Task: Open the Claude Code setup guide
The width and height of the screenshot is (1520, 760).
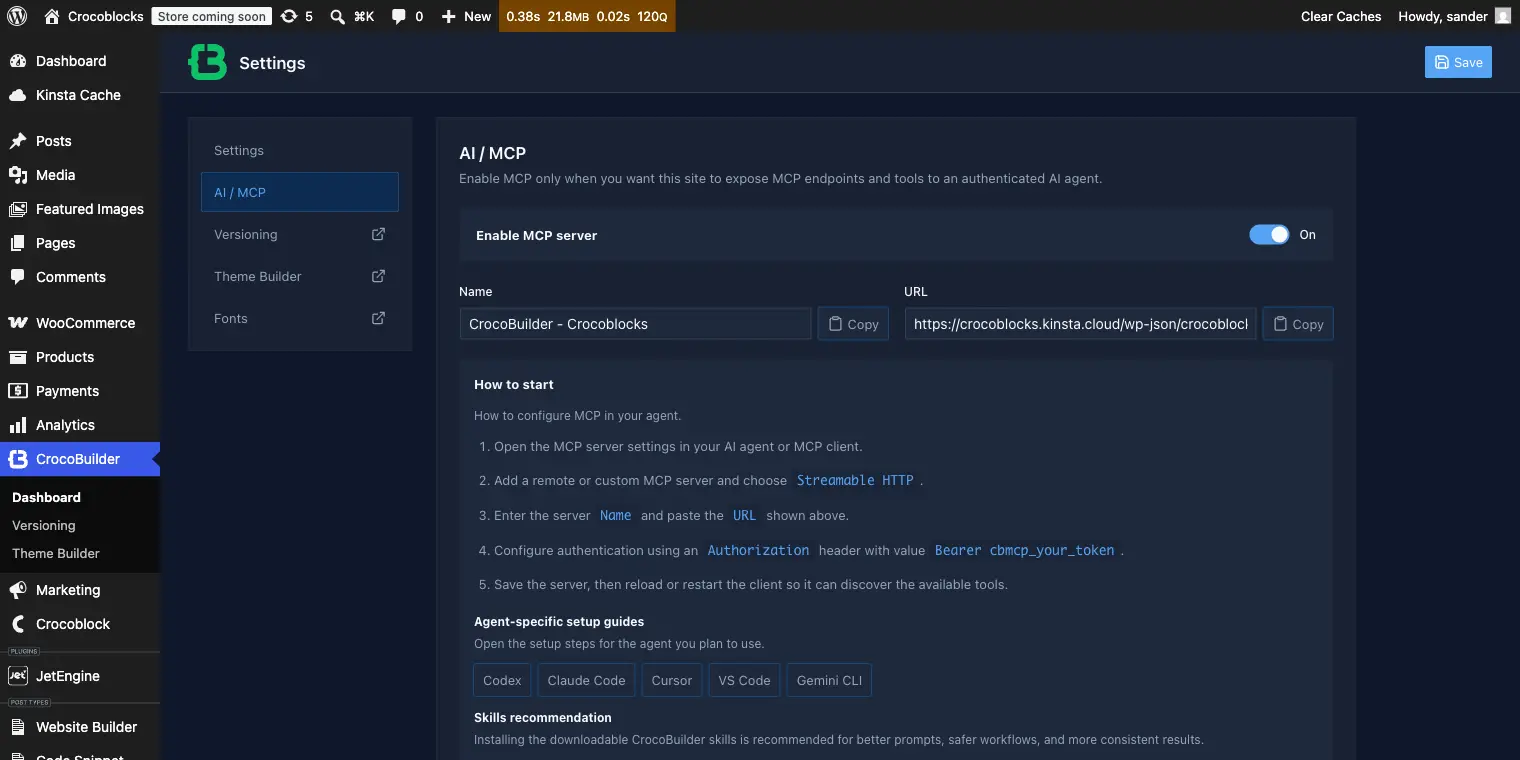Action: coord(586,680)
